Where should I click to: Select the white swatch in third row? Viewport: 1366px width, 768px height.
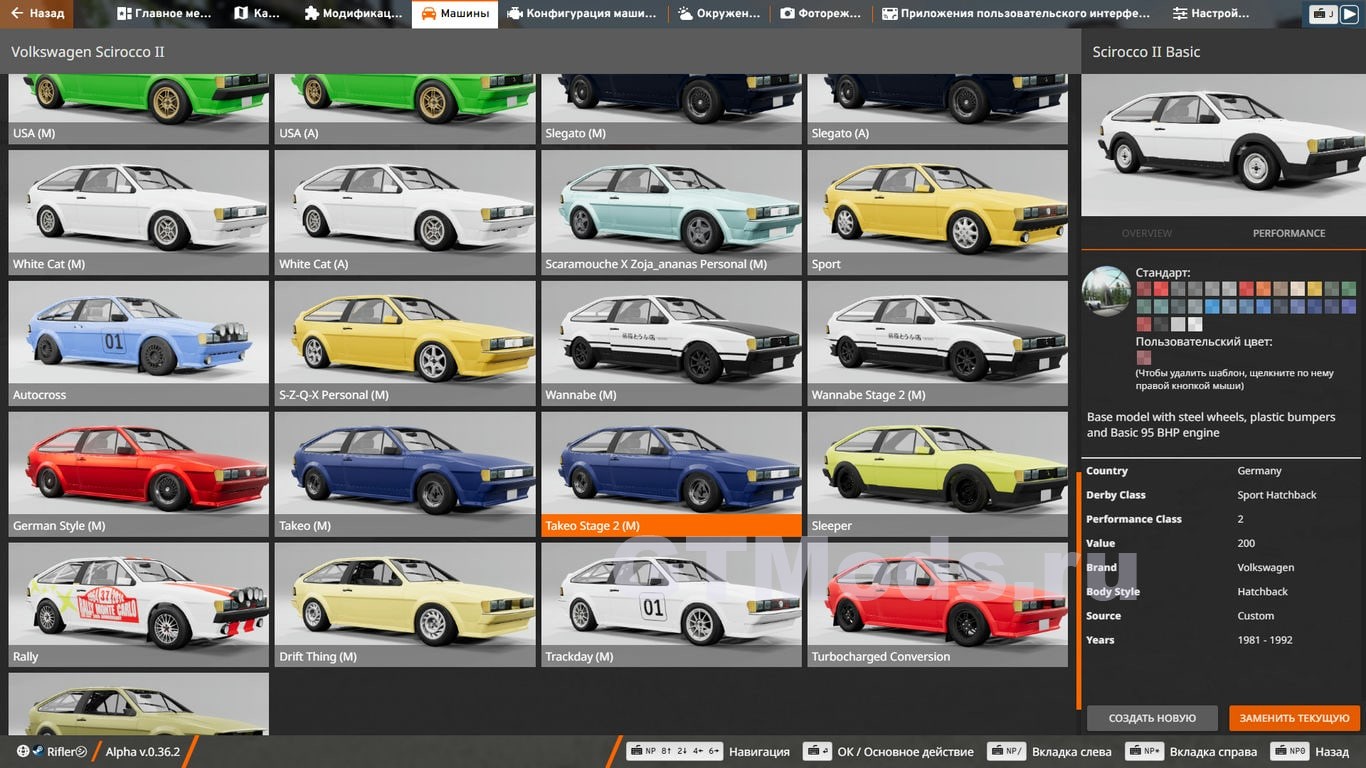pyautogui.click(x=1194, y=324)
